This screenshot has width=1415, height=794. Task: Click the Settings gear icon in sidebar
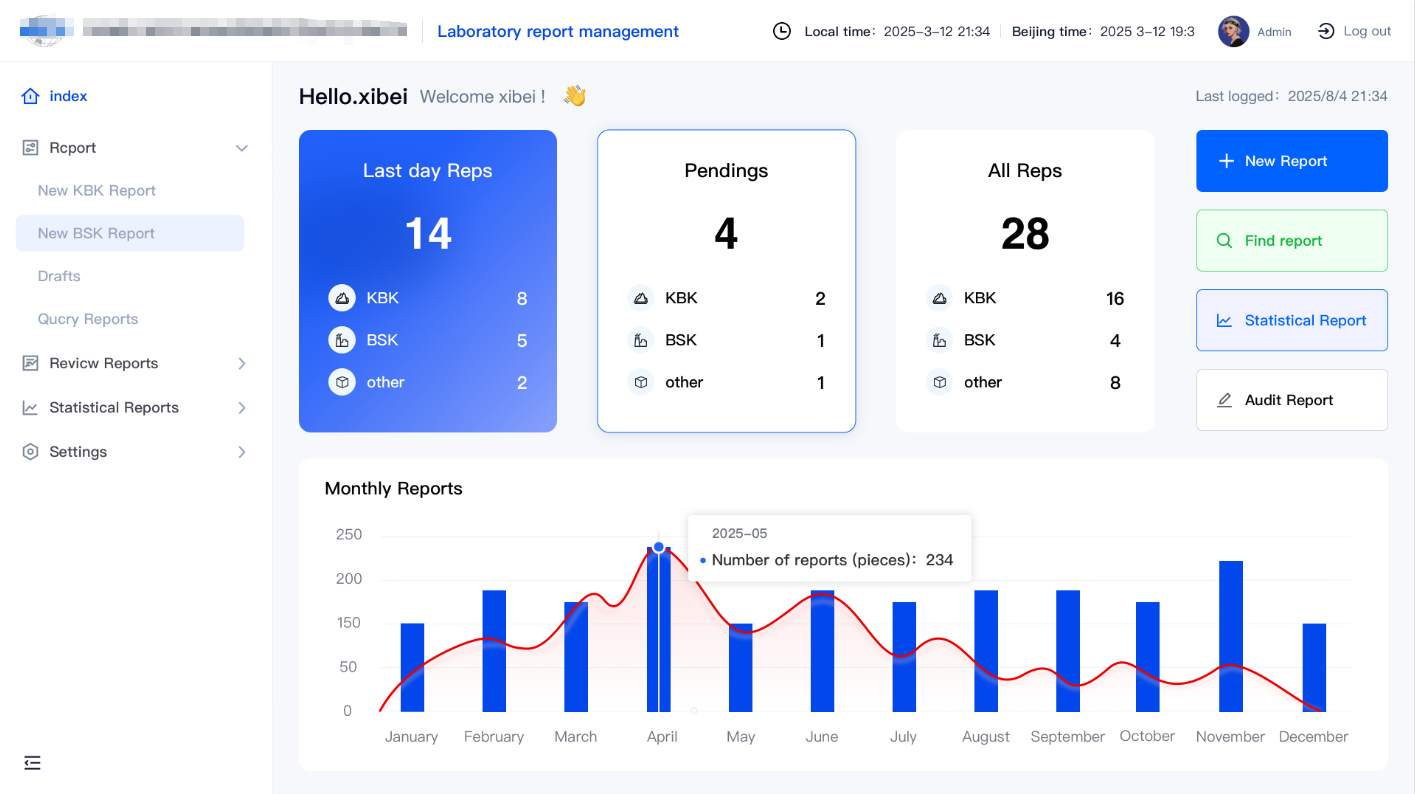(31, 452)
